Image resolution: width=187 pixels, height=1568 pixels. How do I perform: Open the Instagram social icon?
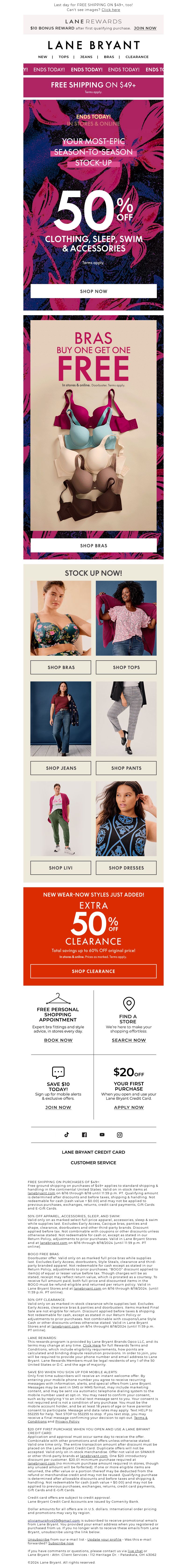pos(120,1134)
